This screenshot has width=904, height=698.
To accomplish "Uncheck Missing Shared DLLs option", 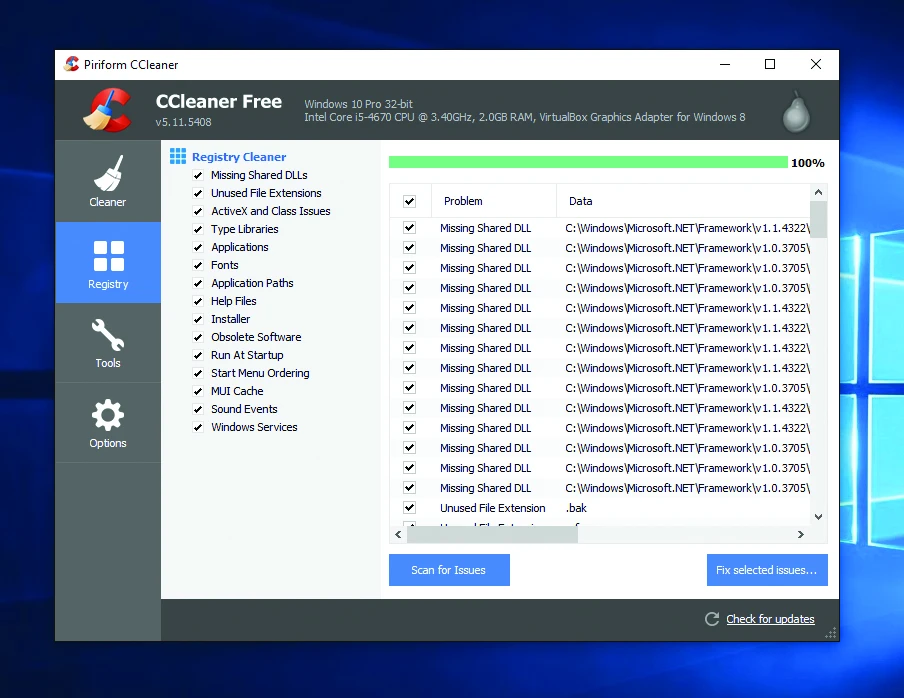I will pyautogui.click(x=198, y=176).
